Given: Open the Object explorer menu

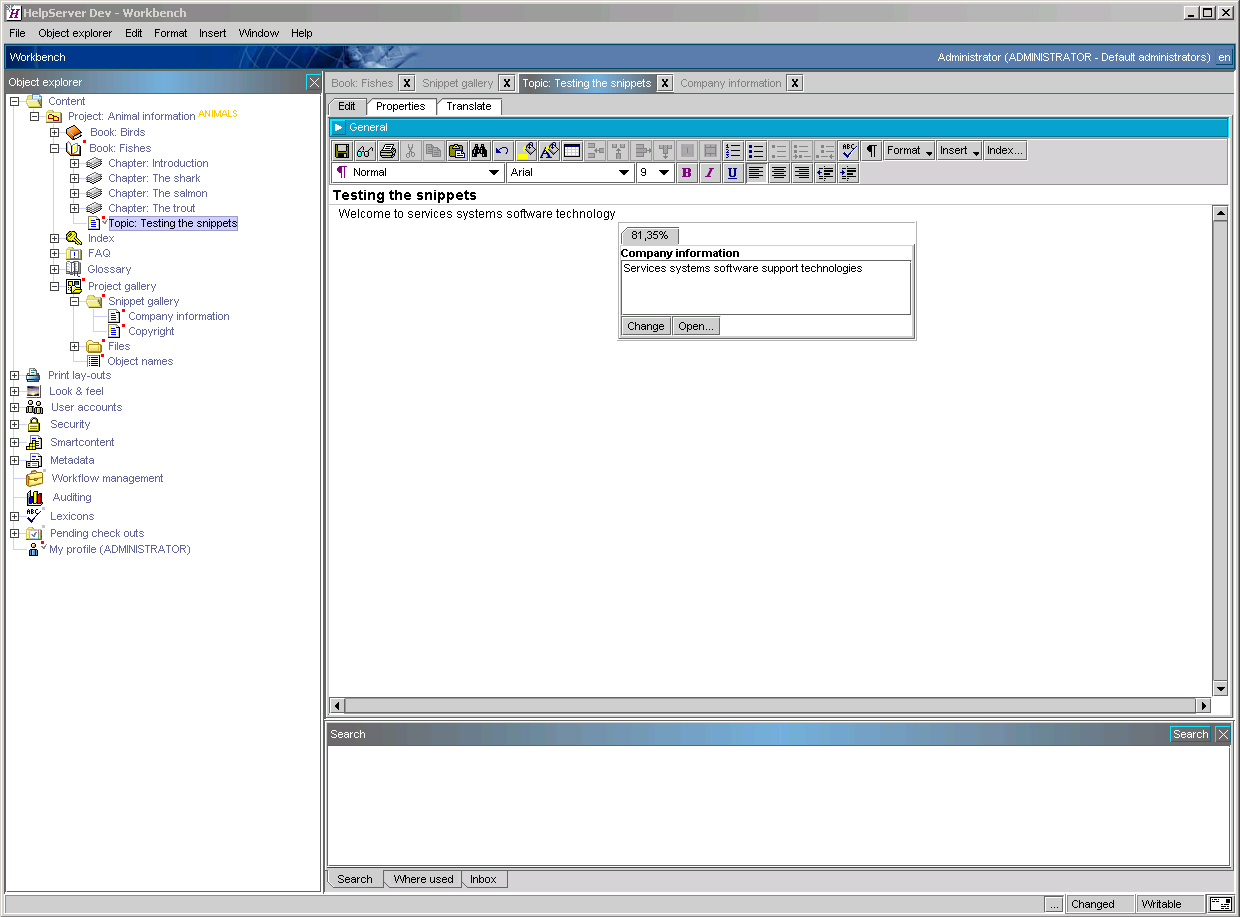Looking at the screenshot, I should 75,33.
